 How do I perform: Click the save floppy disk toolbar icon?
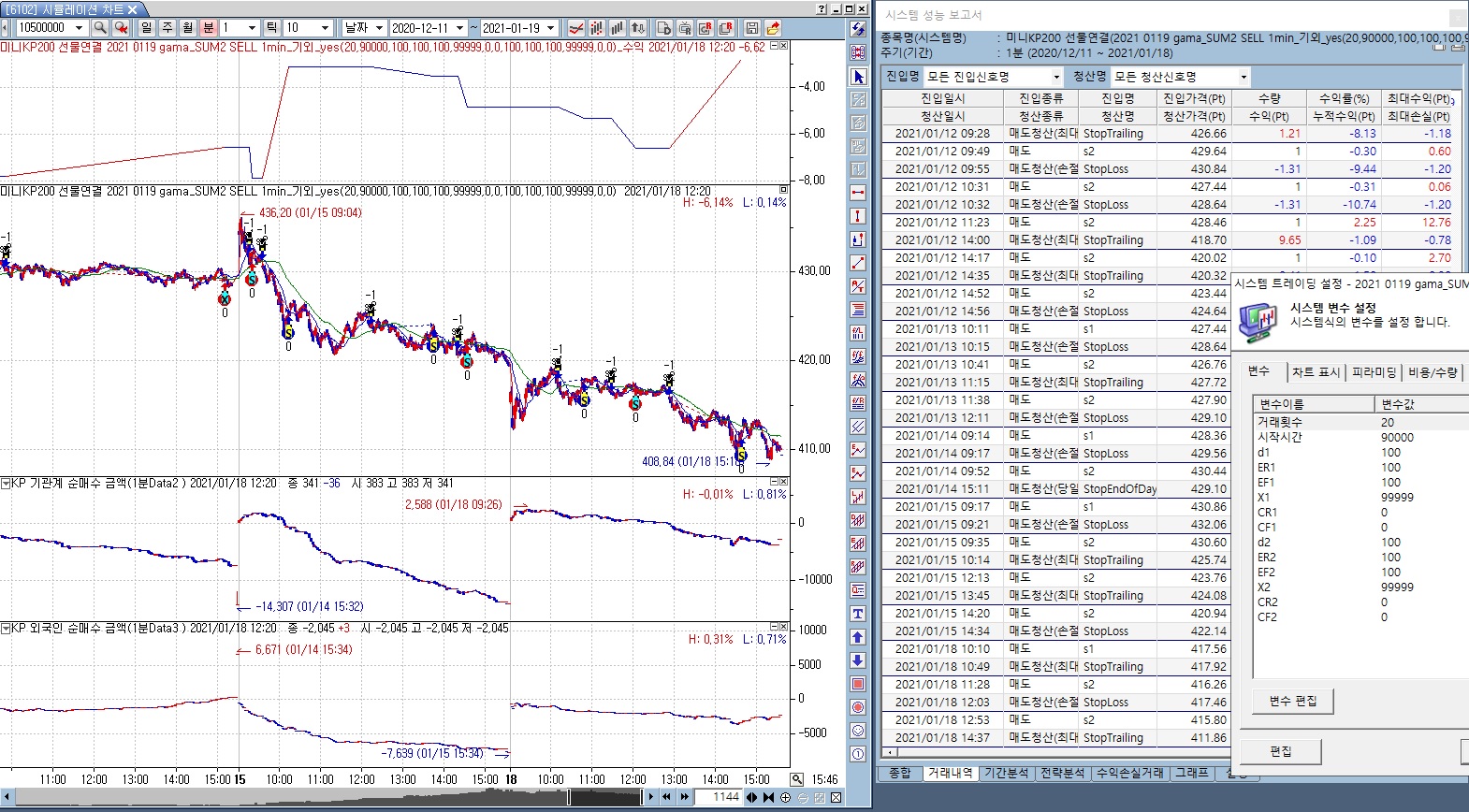coord(751,28)
